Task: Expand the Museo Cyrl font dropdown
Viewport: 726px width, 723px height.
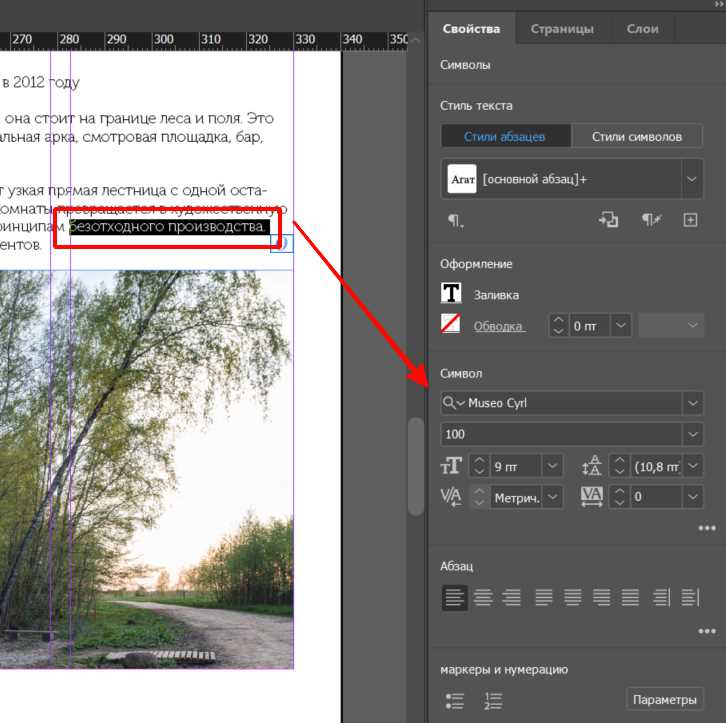Action: point(693,403)
